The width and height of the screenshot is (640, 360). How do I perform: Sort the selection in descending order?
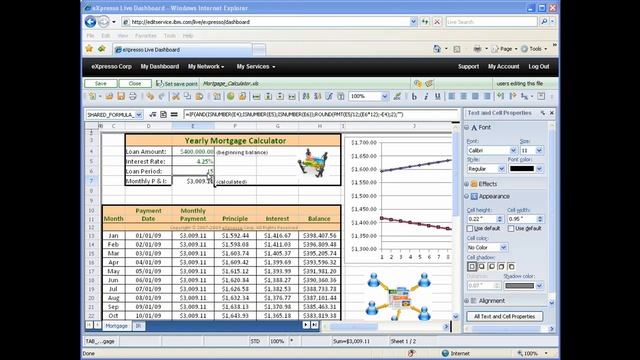(317, 96)
